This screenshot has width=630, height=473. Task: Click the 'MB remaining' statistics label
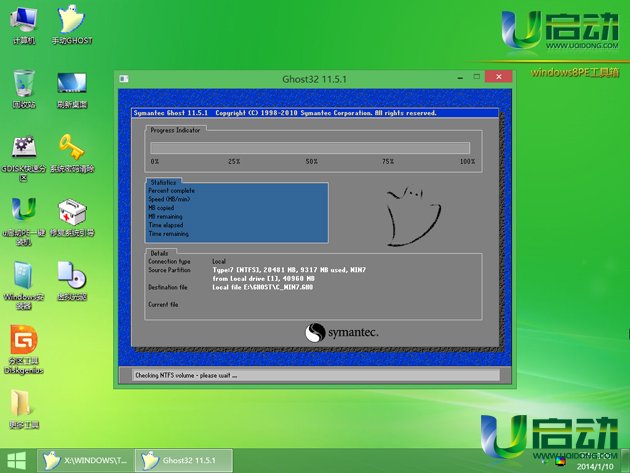tap(165, 216)
